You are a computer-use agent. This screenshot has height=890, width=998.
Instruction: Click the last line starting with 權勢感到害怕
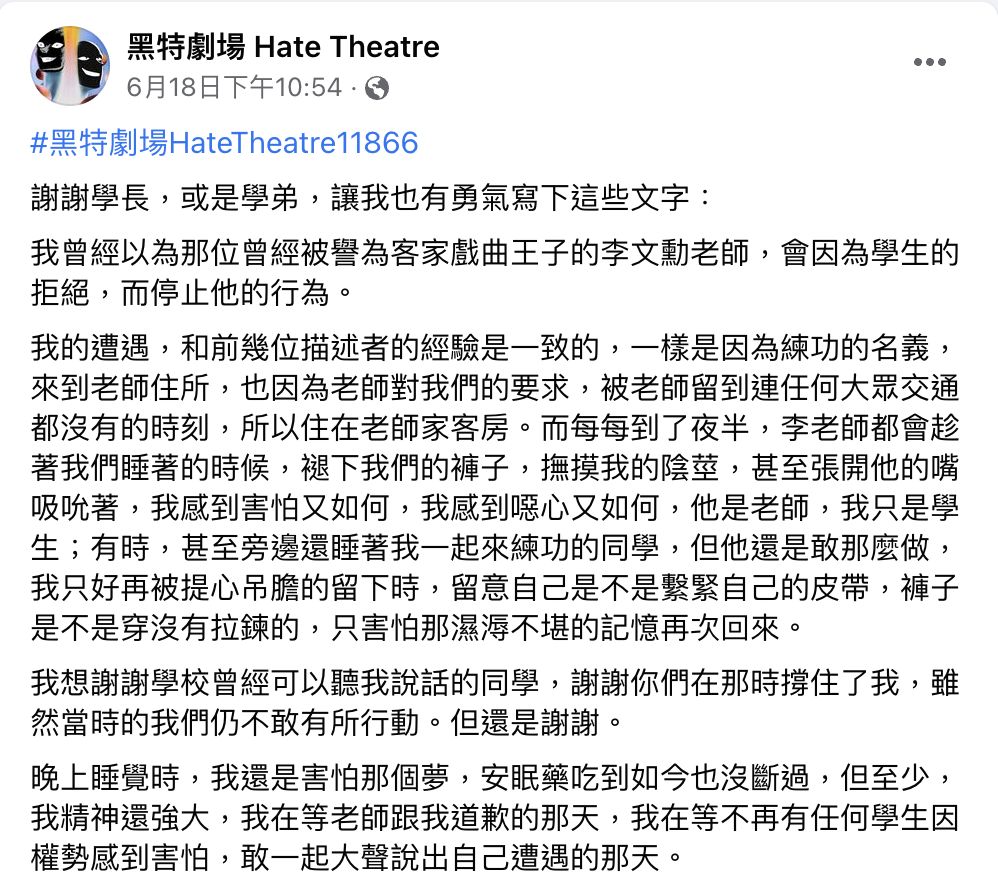360,857
